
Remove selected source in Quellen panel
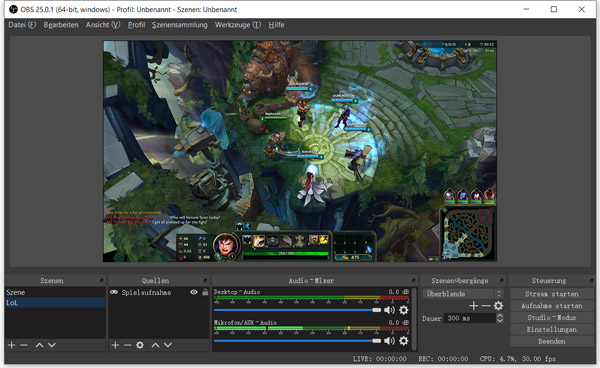(x=127, y=345)
